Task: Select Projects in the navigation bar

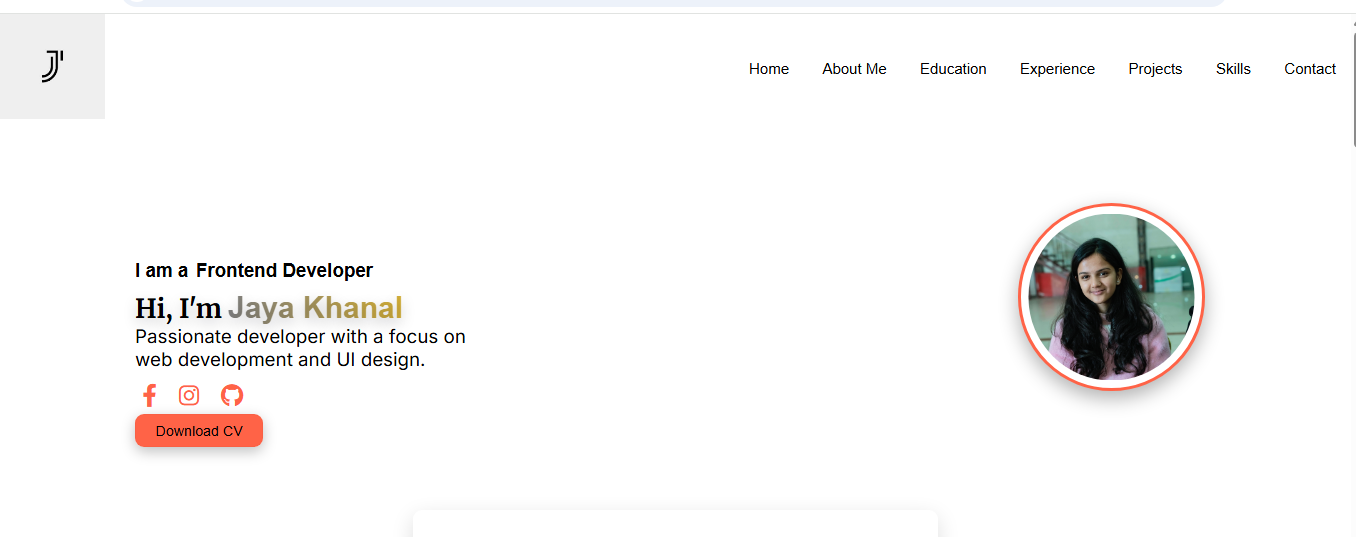Action: point(1155,69)
